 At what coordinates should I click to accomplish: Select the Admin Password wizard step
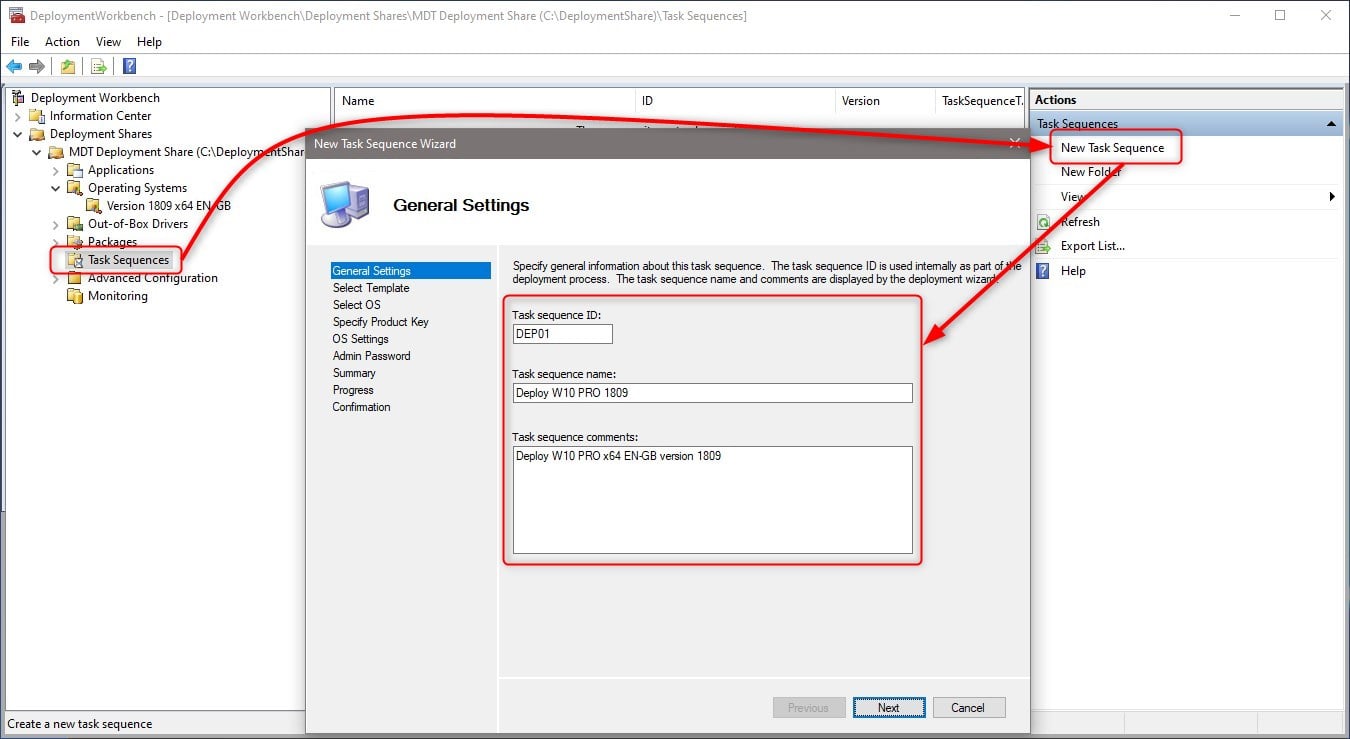(x=371, y=356)
